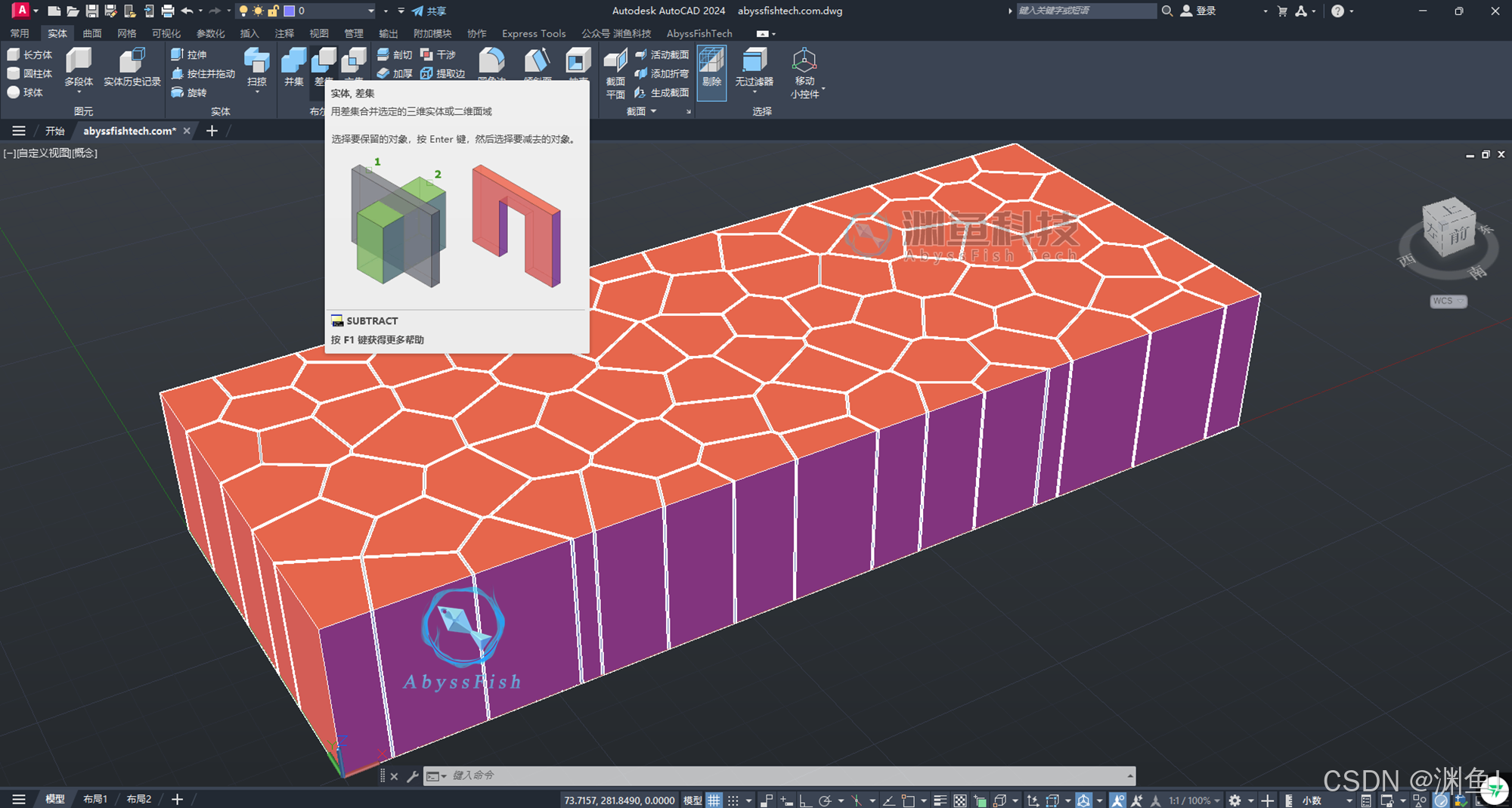Screen dimensions: 1512x808
Task: Open the 扫掠 dropdown arrow
Action: click(x=257, y=92)
